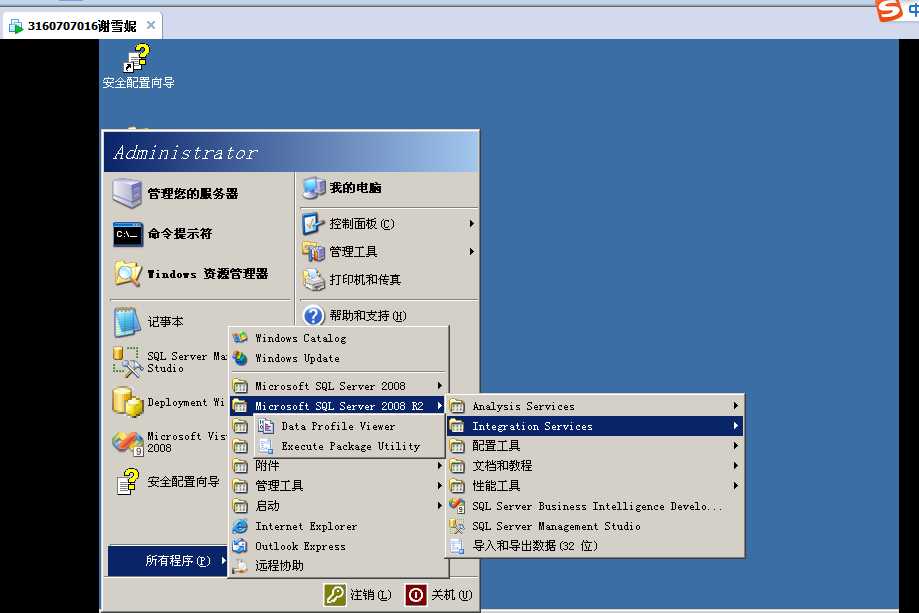Select Microsoft SQL Server 2008 R2 menu entry
Viewport: 919px width, 613px height.
coord(338,406)
